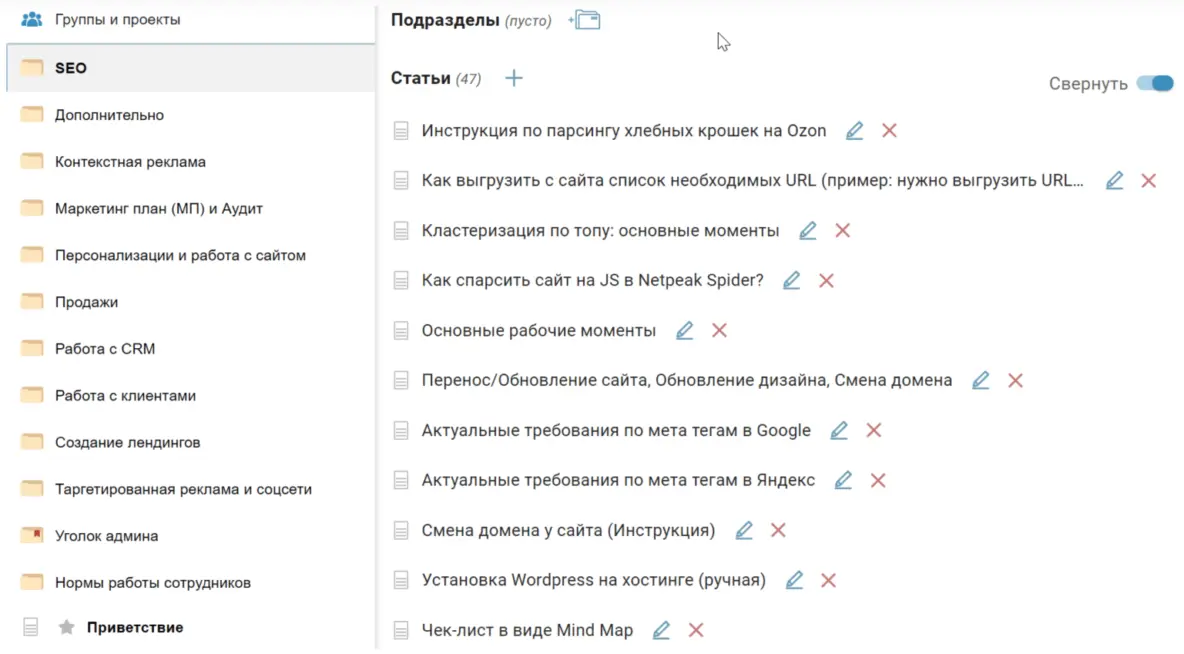Click the add subsection folder icon
The height and width of the screenshot is (654, 1184).
coord(585,20)
